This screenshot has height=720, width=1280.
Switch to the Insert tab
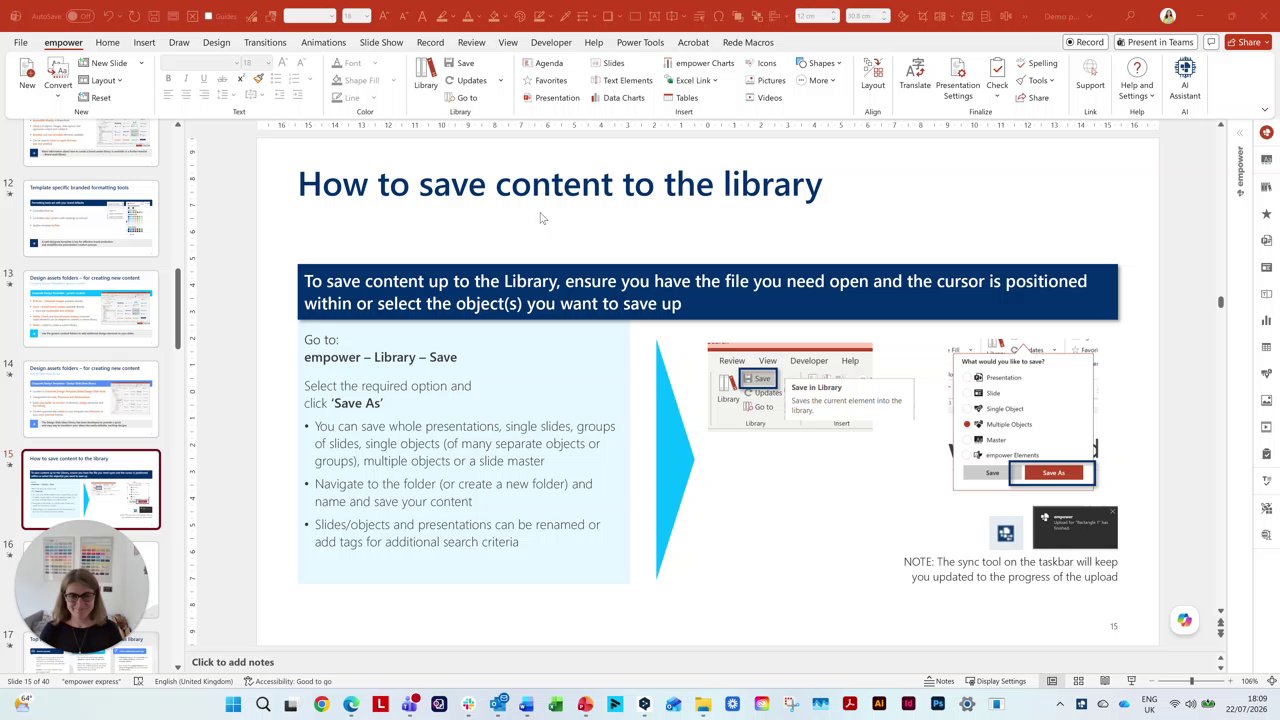coord(144,42)
